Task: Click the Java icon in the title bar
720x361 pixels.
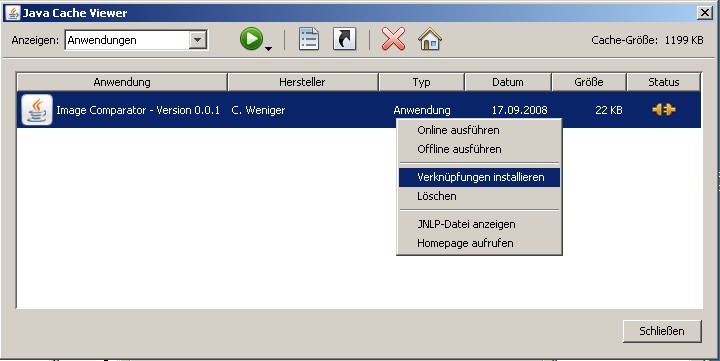Action: [x=12, y=12]
